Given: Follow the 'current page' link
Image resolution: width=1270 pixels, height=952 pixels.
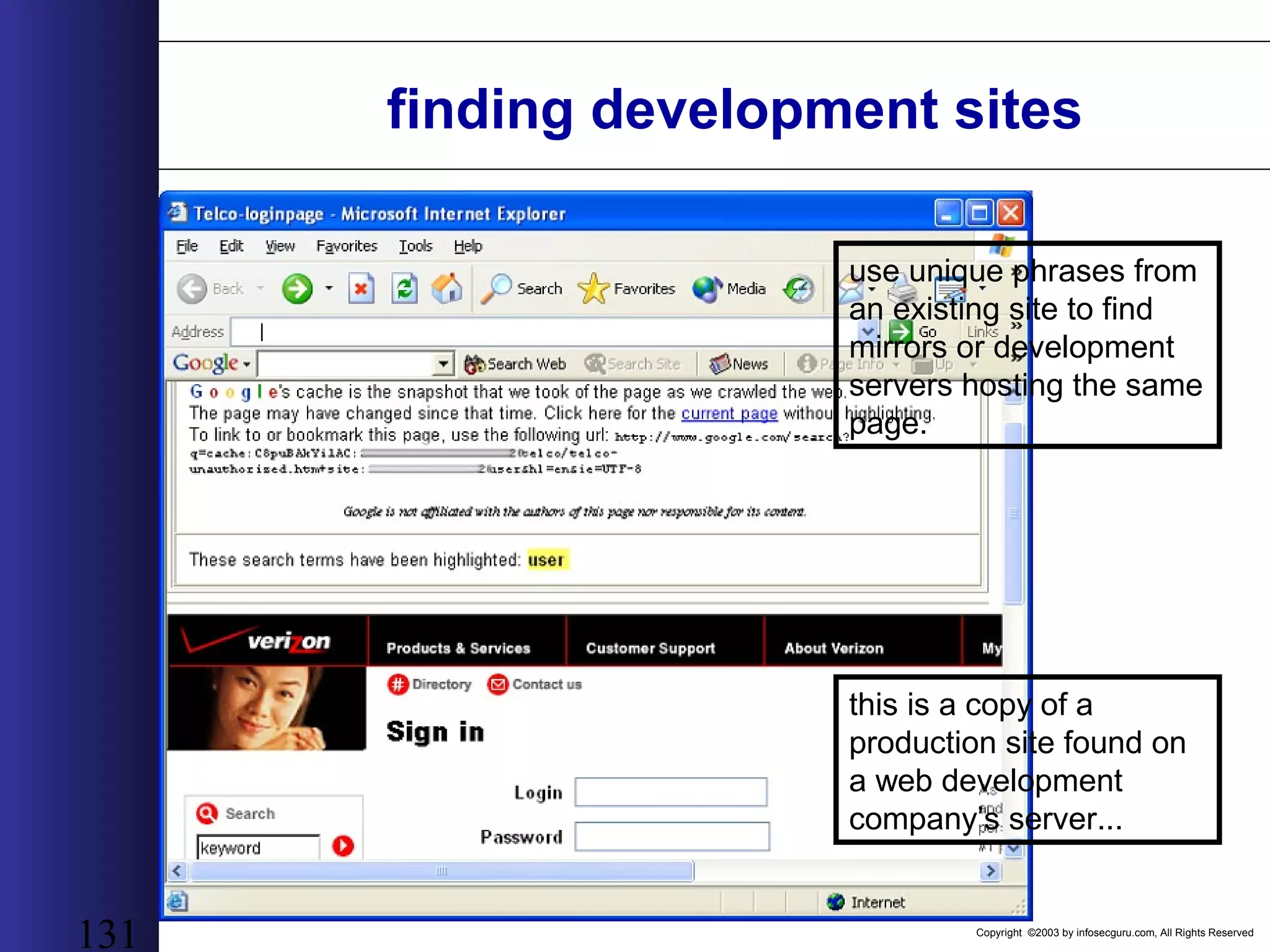Looking at the screenshot, I should pyautogui.click(x=729, y=413).
